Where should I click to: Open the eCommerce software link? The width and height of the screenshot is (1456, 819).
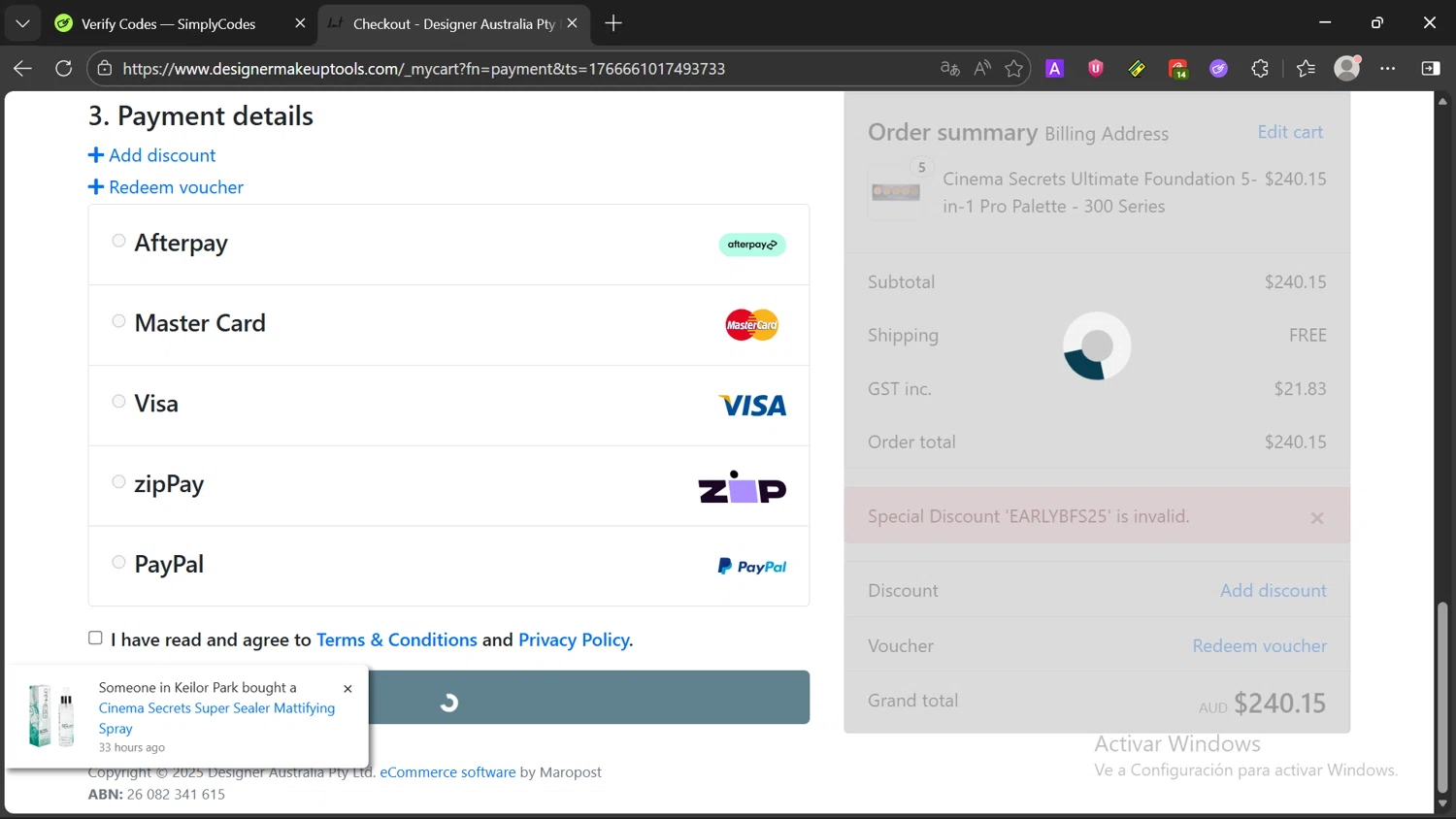[x=447, y=772]
